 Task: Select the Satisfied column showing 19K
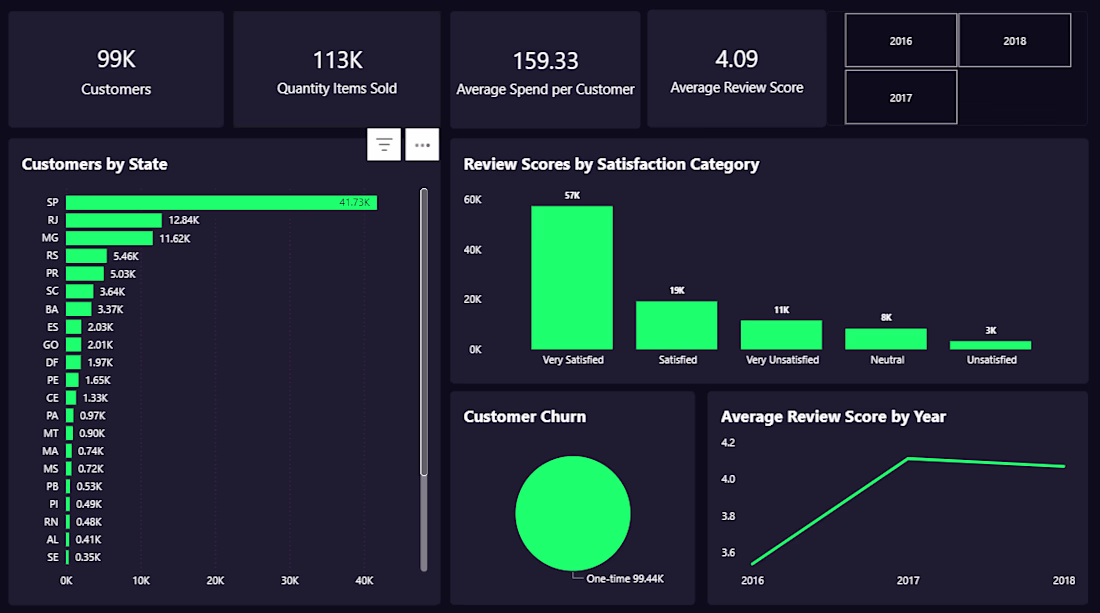click(676, 325)
